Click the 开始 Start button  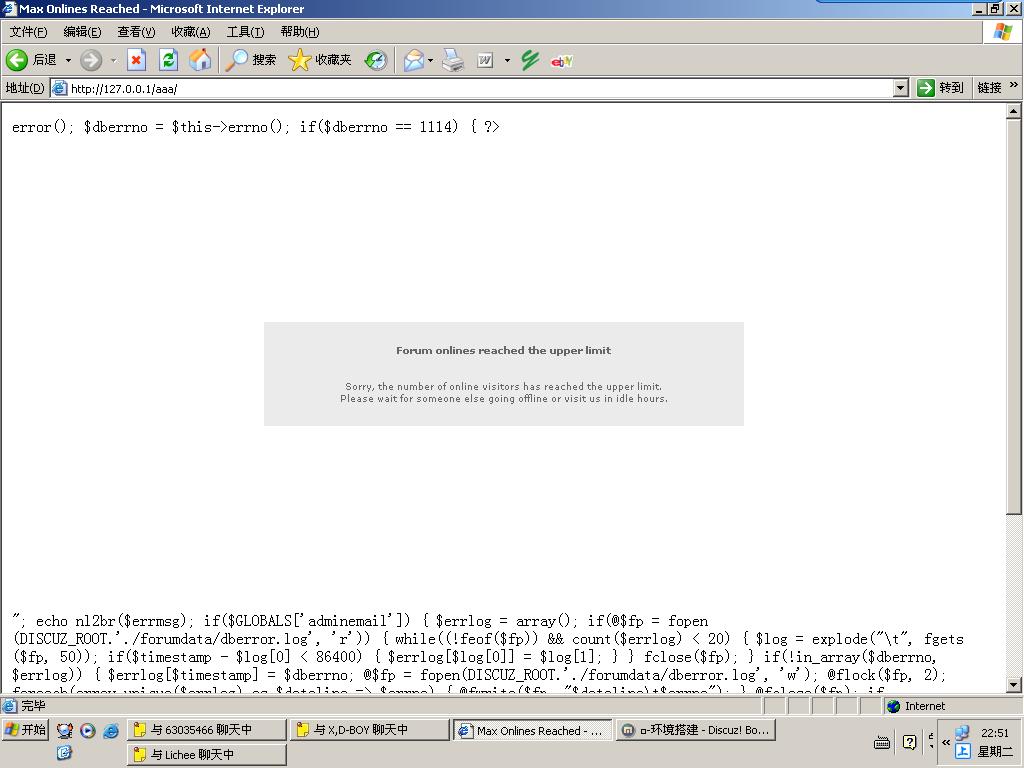coord(25,730)
